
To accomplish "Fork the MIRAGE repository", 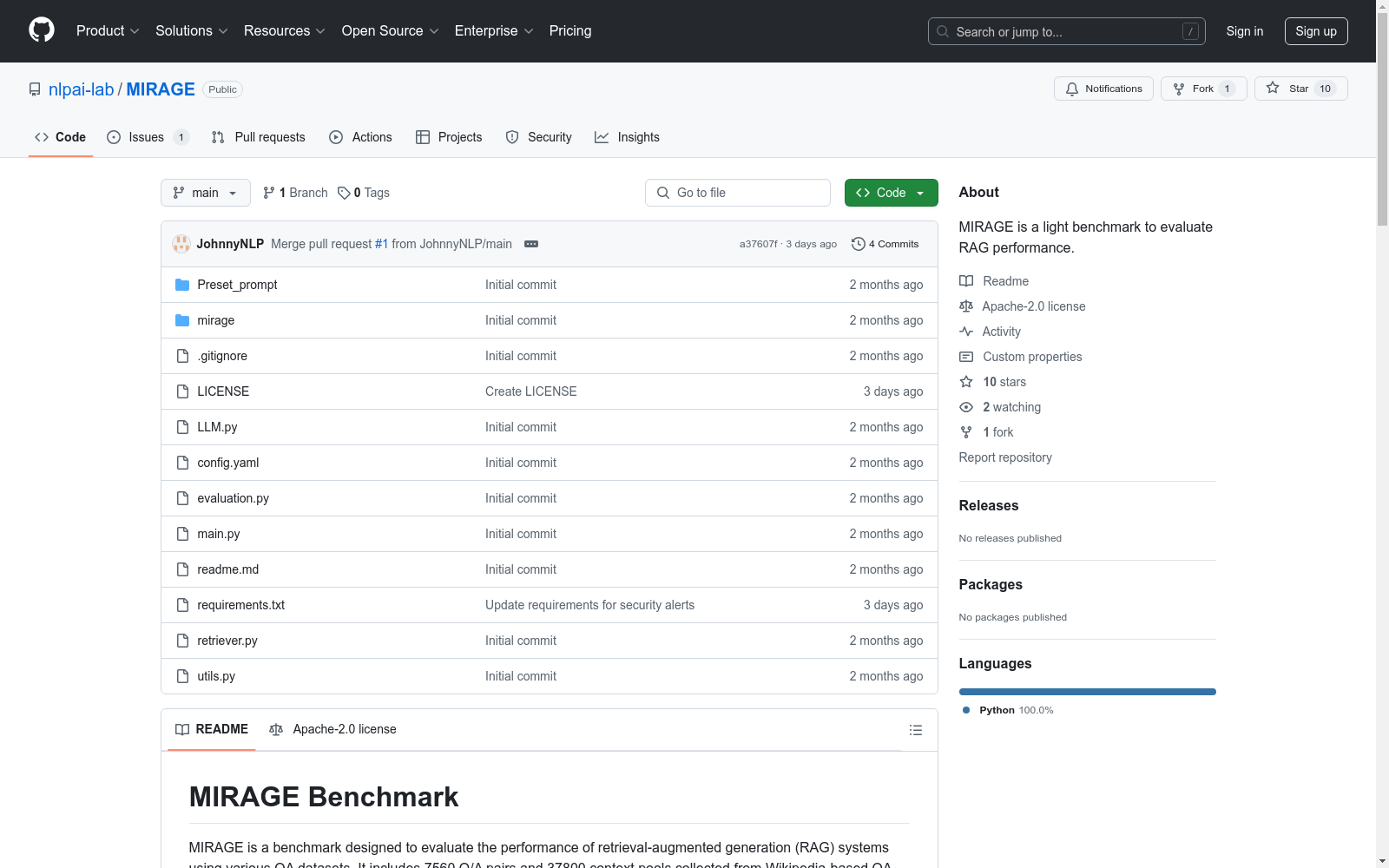I will coord(1203,89).
